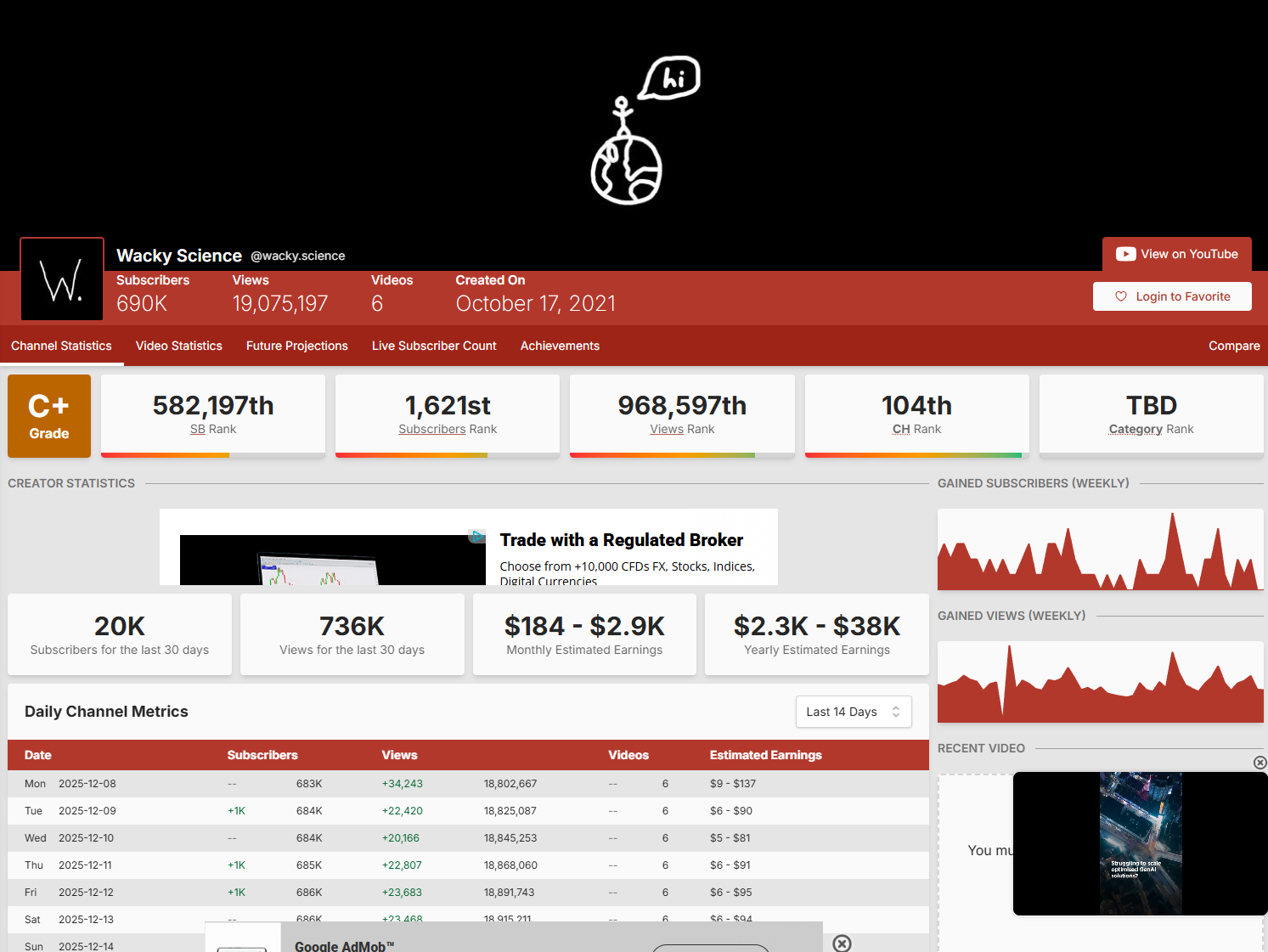Open the Last 14 Days dropdown

(x=853, y=712)
